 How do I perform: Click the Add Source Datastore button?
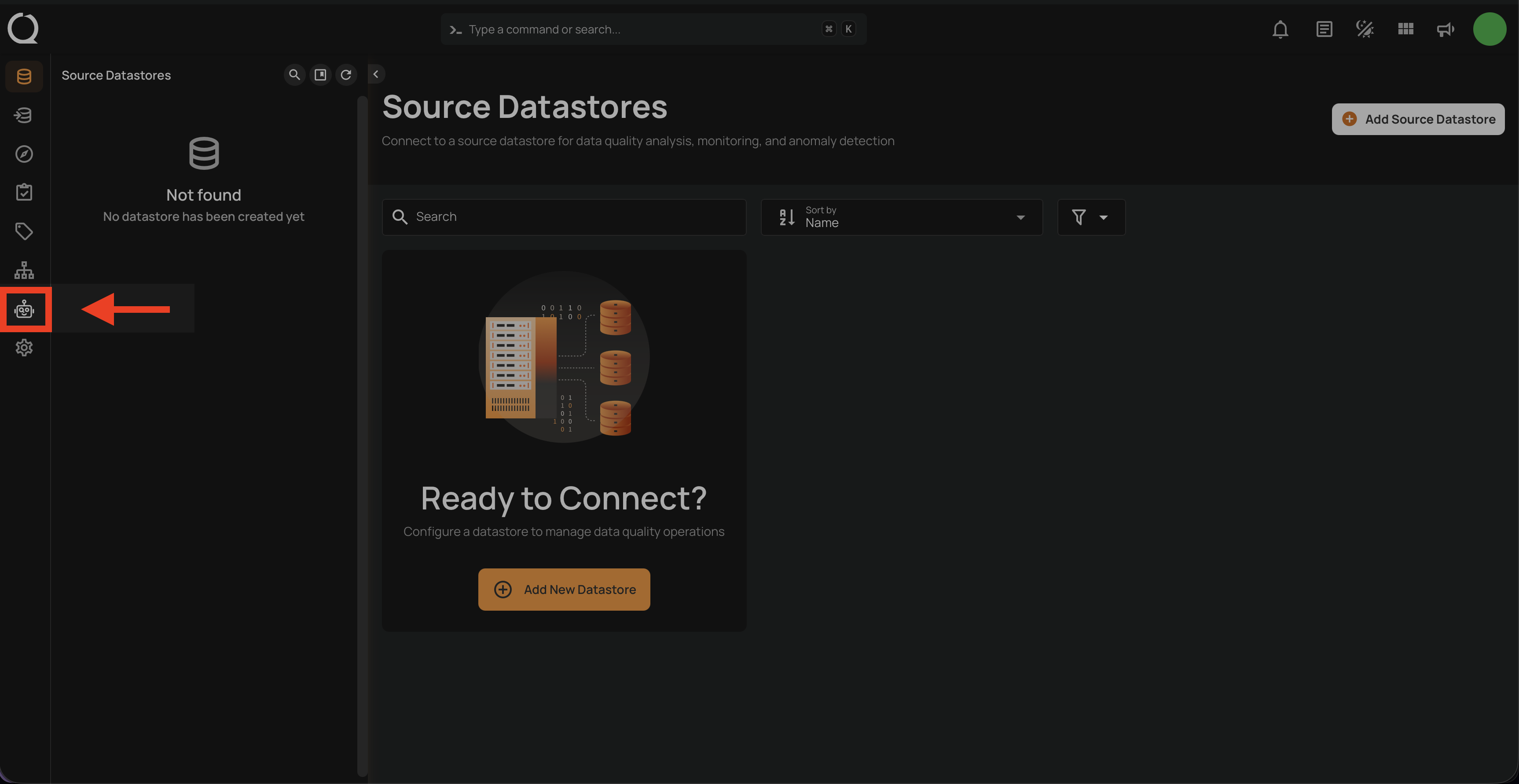(x=1418, y=120)
